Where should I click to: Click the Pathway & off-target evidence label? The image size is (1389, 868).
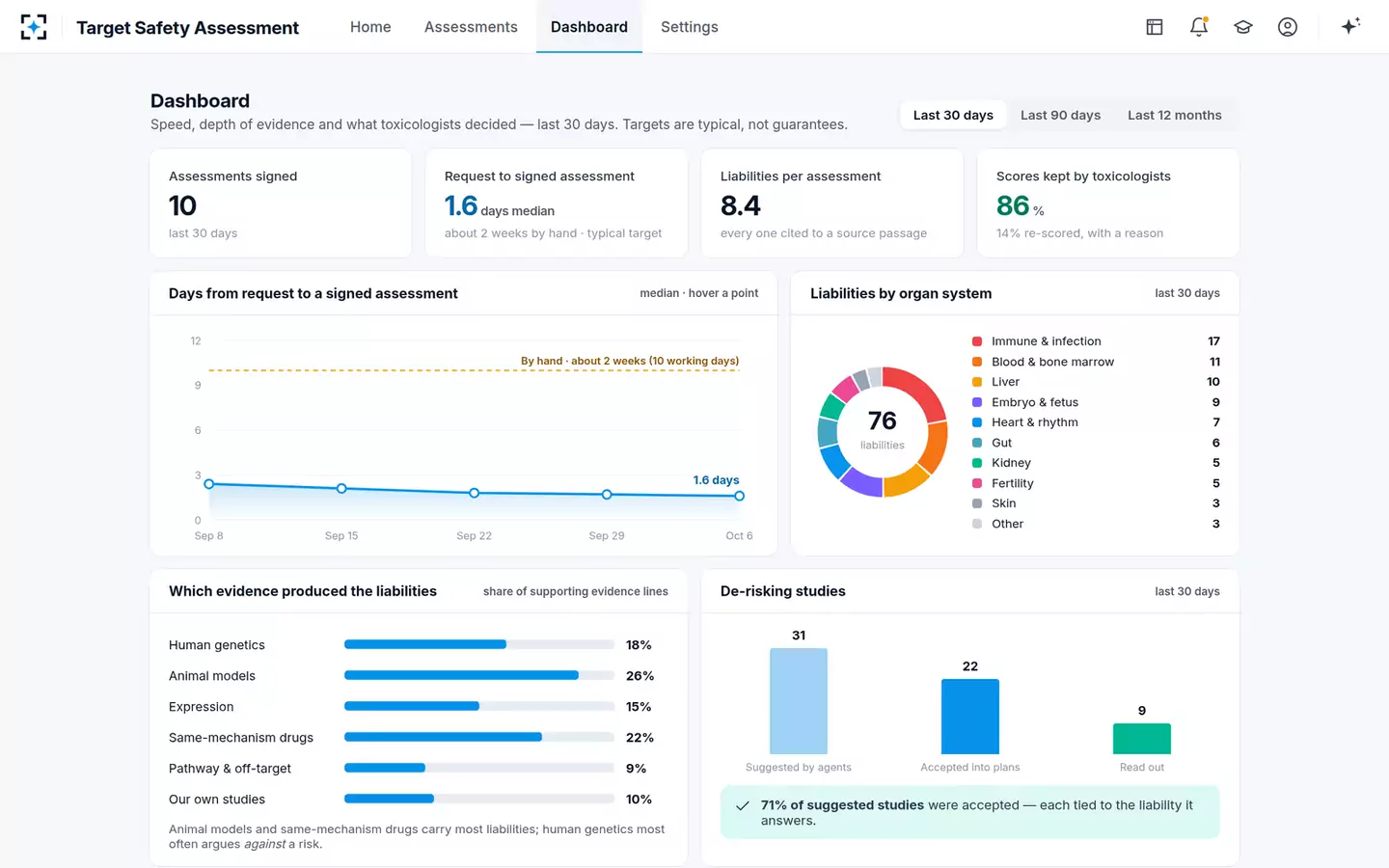tap(230, 769)
